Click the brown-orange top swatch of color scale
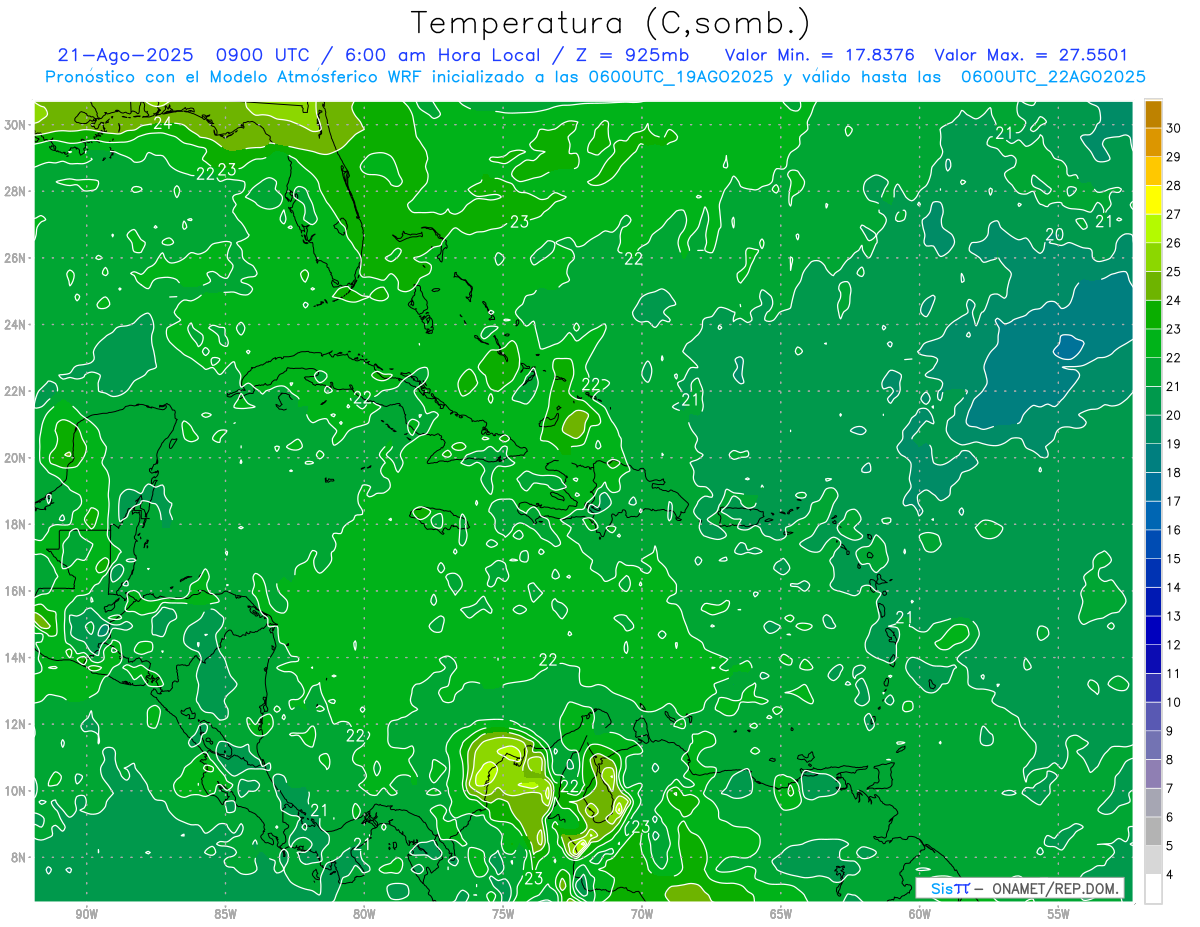Screen dimensions: 1200x927 1153,114
